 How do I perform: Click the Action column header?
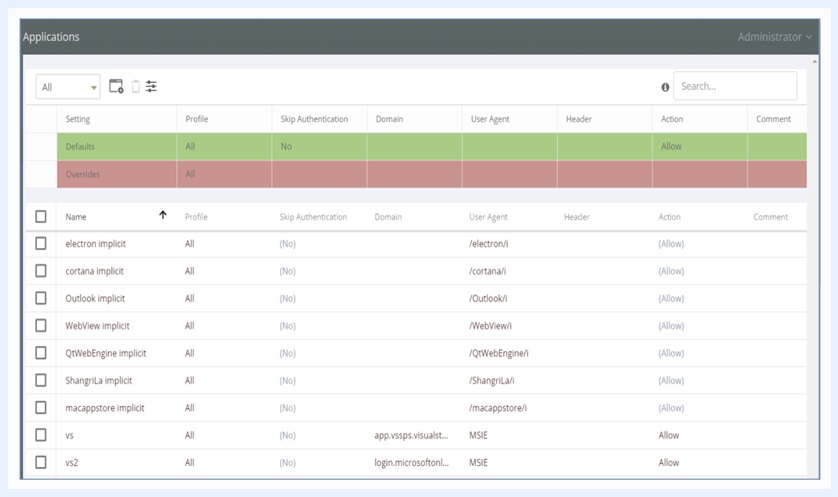click(x=669, y=216)
